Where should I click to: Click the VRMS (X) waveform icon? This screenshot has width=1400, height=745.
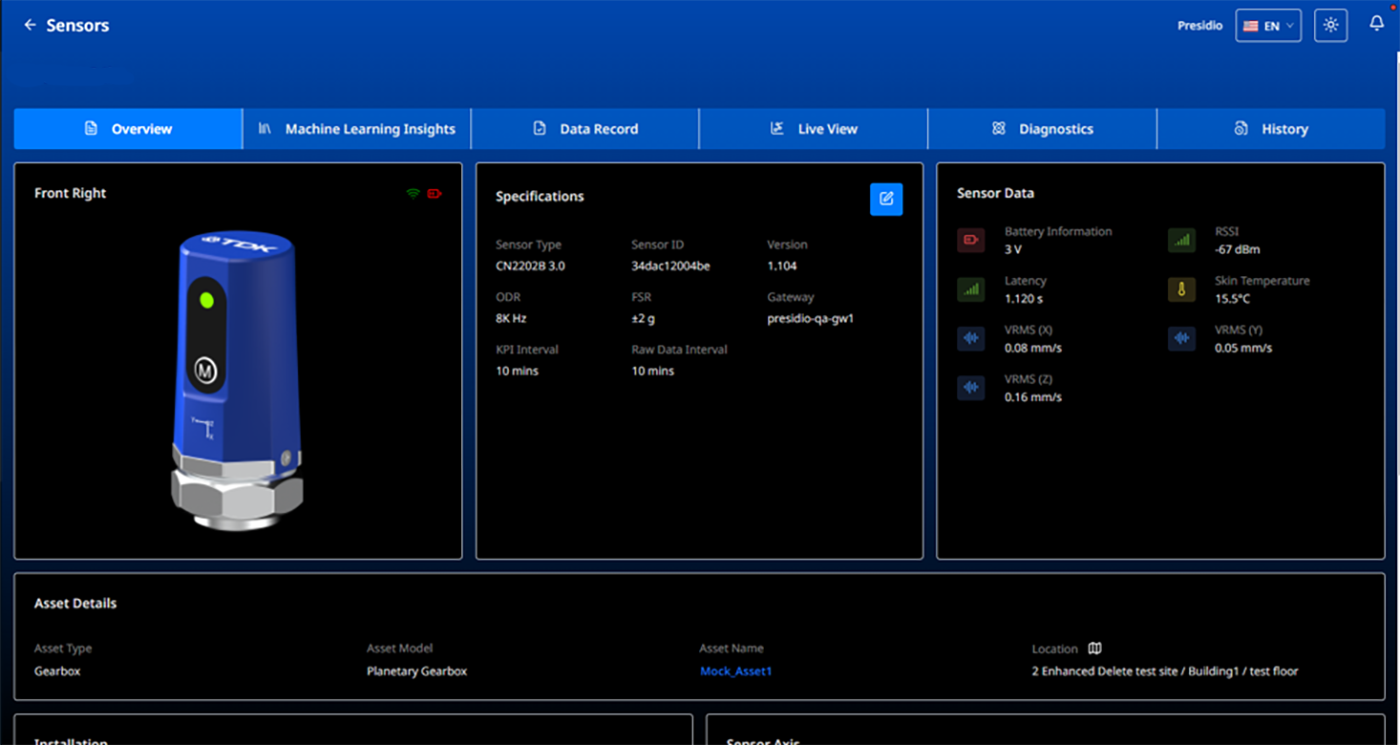pos(970,339)
